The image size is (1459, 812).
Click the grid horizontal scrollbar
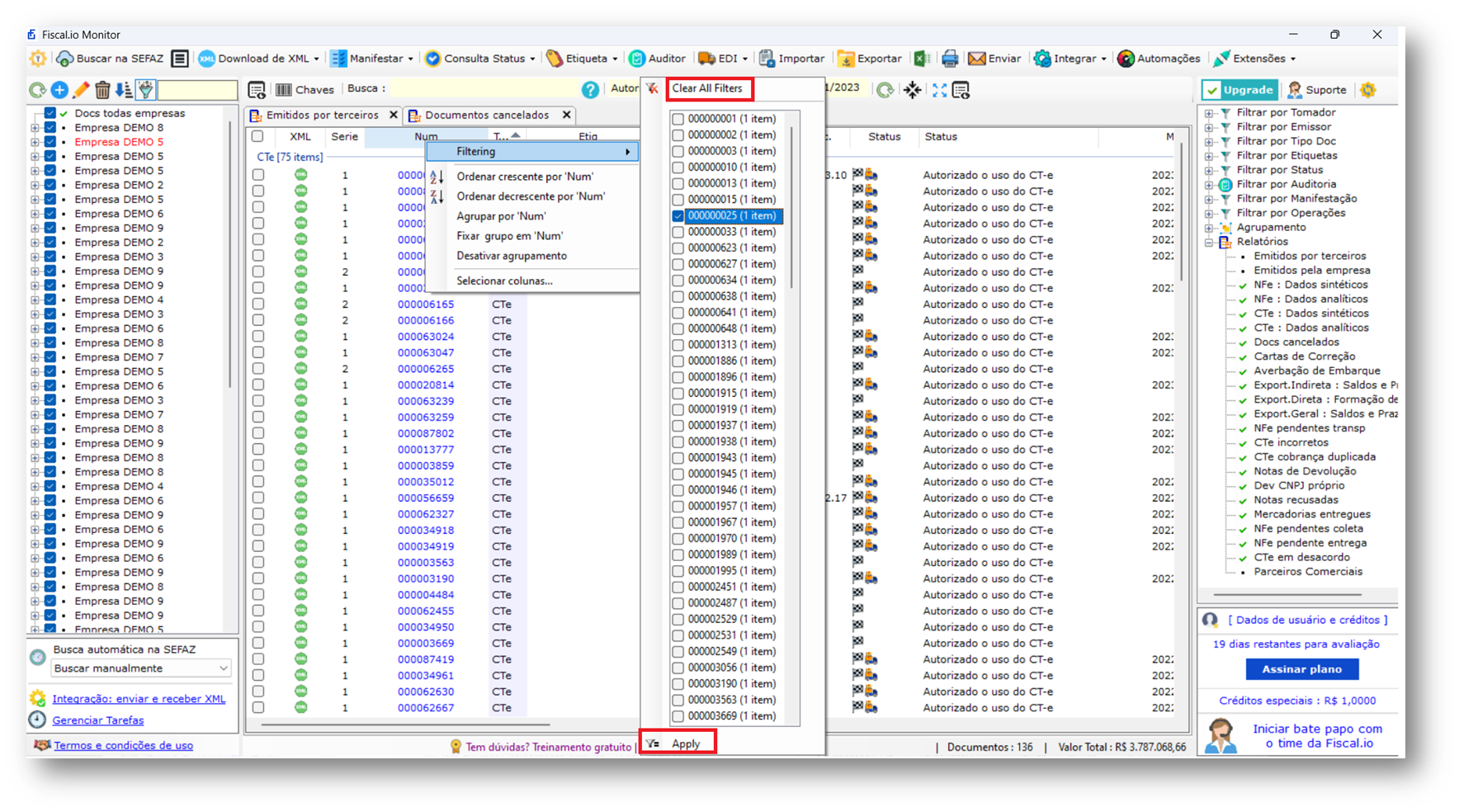click(404, 725)
